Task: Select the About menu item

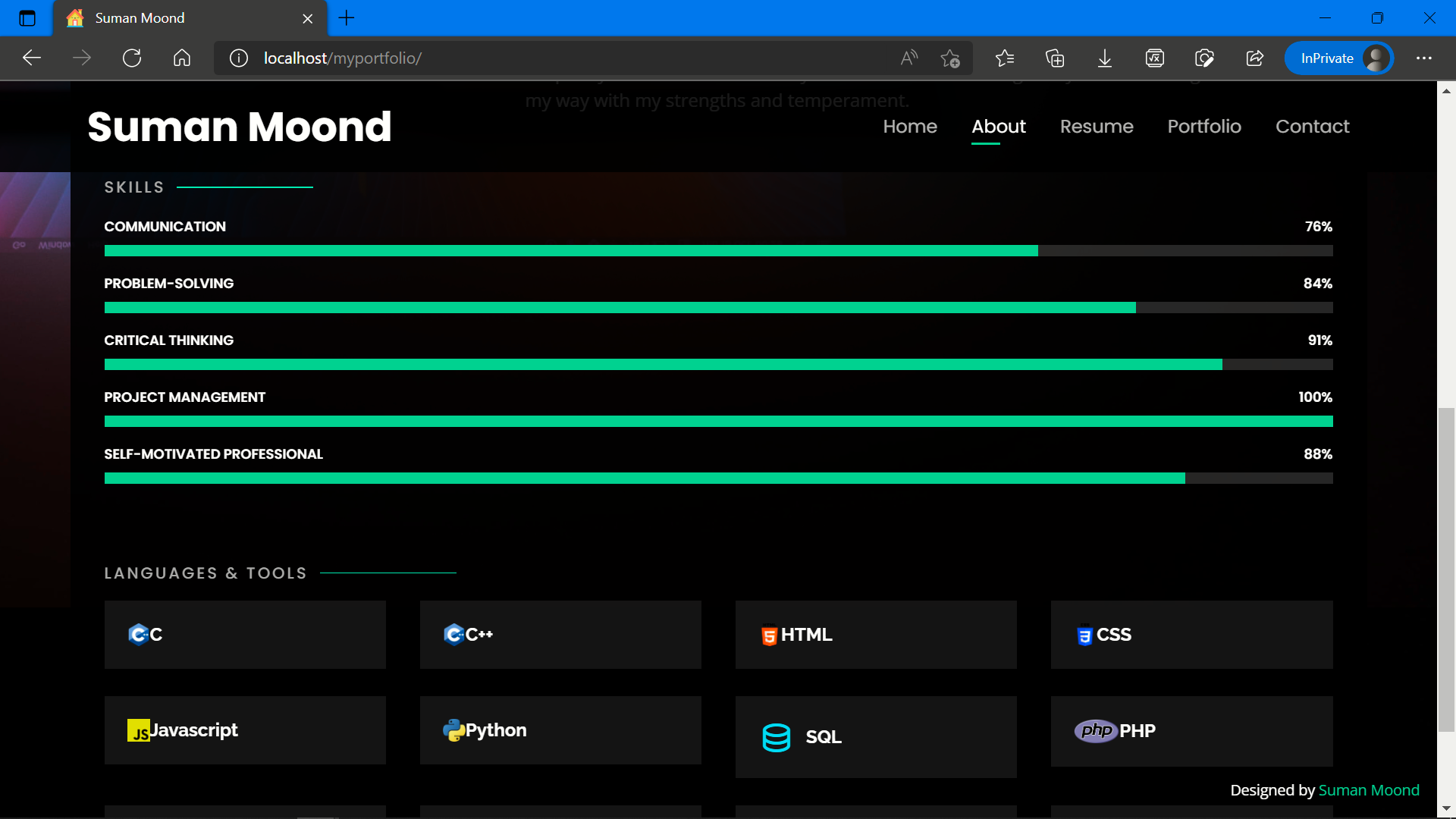Action: pyautogui.click(x=999, y=127)
